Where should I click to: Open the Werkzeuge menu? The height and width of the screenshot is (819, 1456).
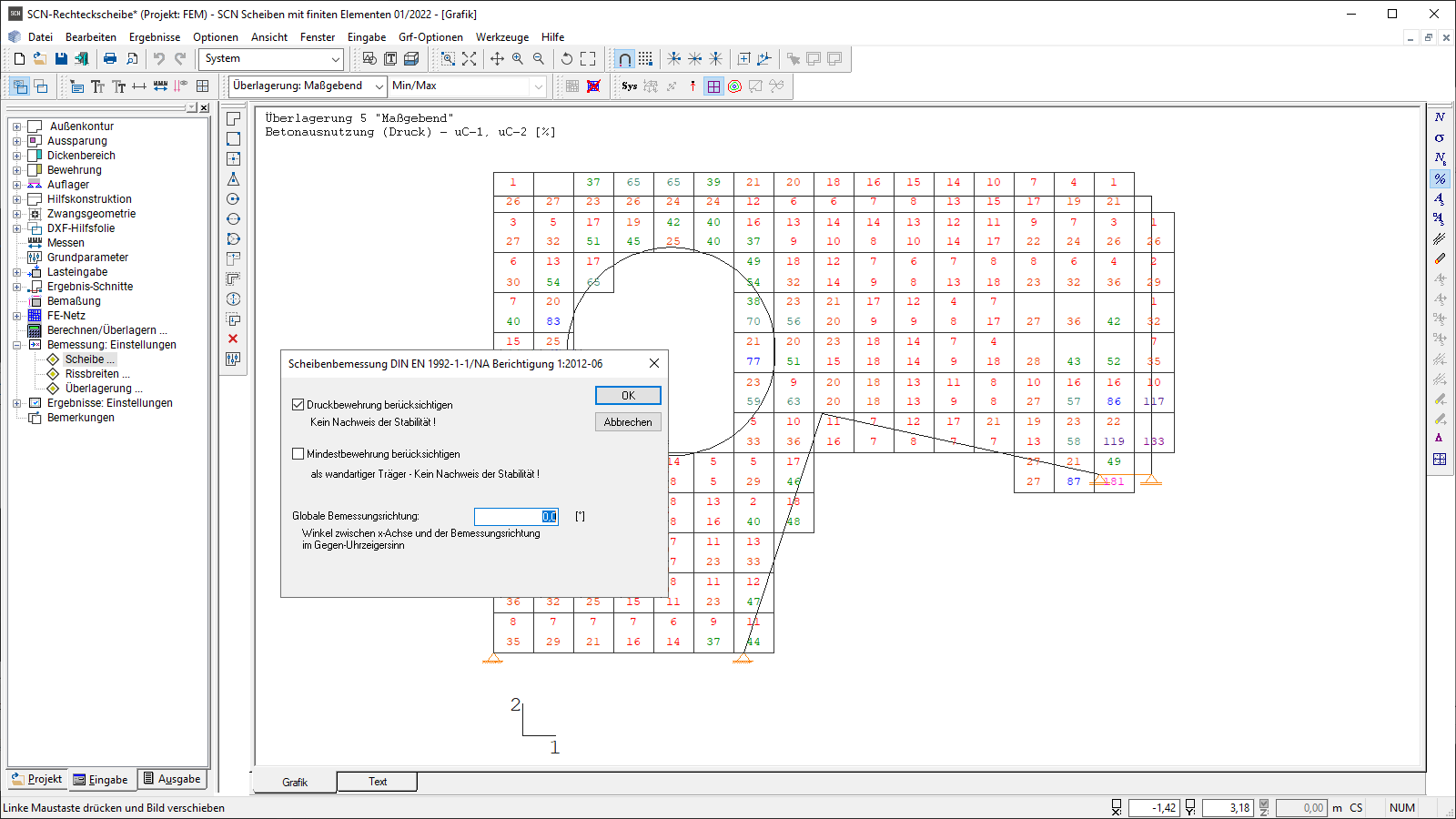tap(502, 37)
